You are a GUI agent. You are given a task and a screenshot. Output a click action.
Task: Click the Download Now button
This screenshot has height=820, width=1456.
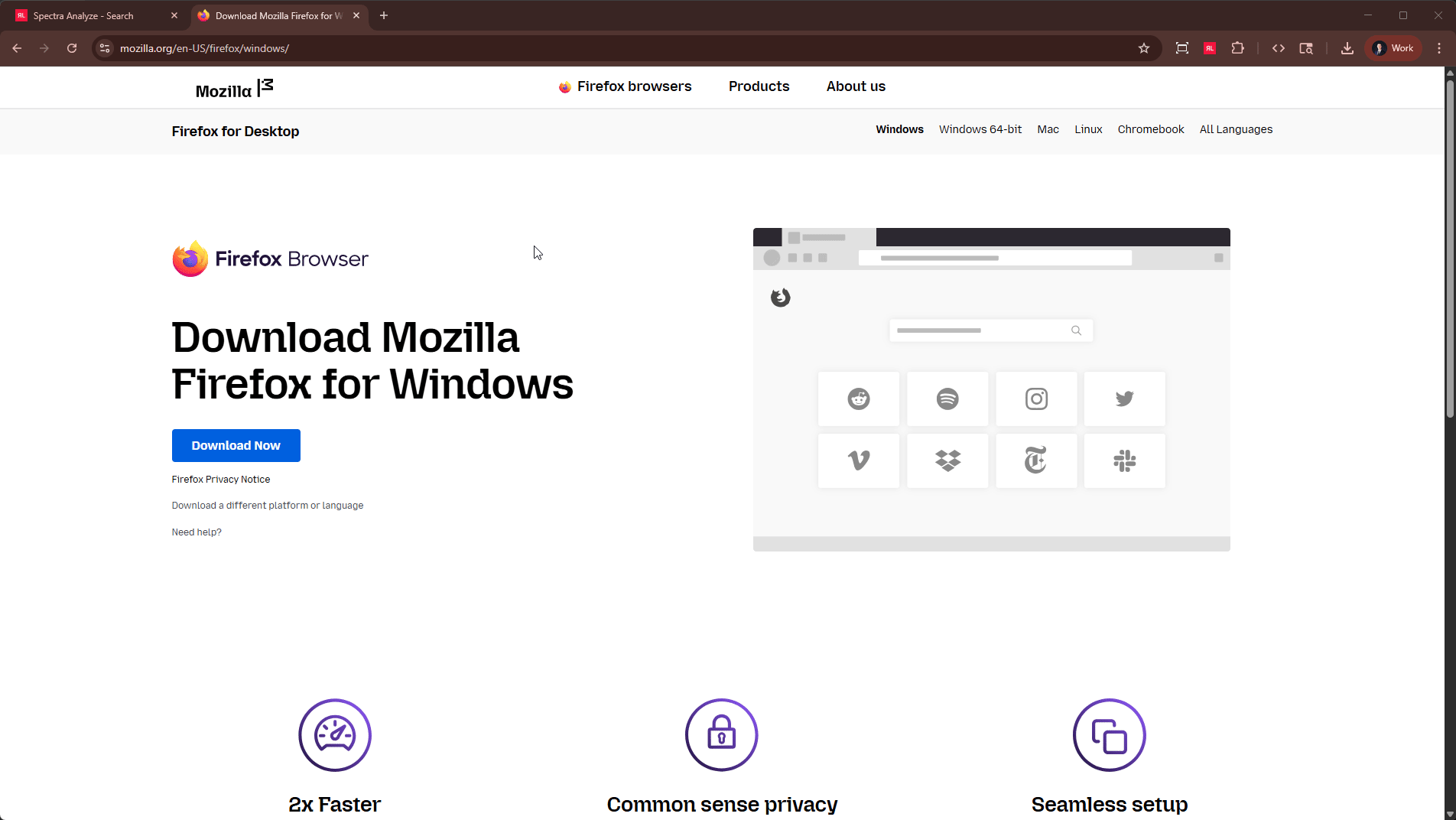[236, 445]
